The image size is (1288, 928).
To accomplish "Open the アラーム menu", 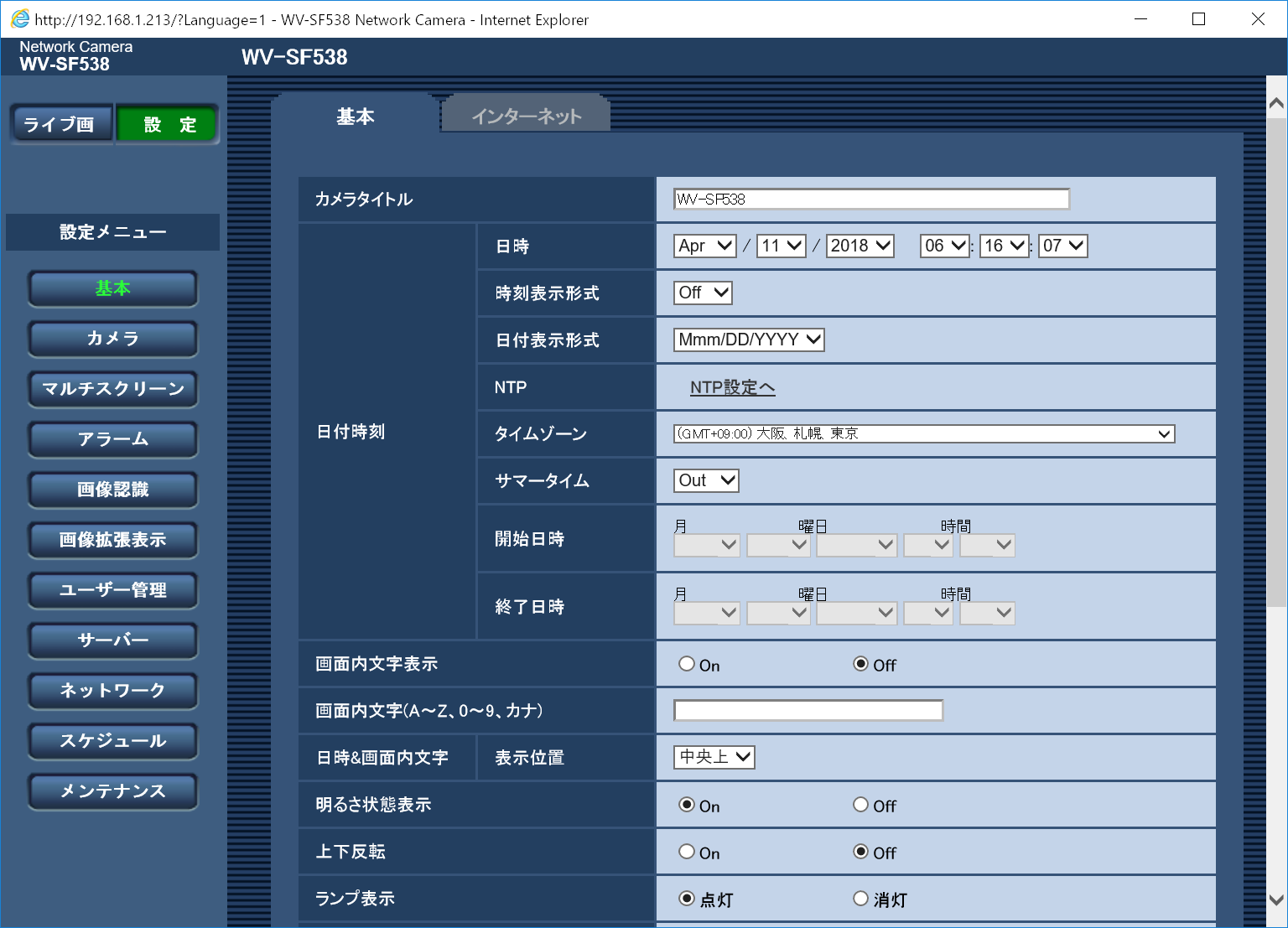I will (x=113, y=439).
